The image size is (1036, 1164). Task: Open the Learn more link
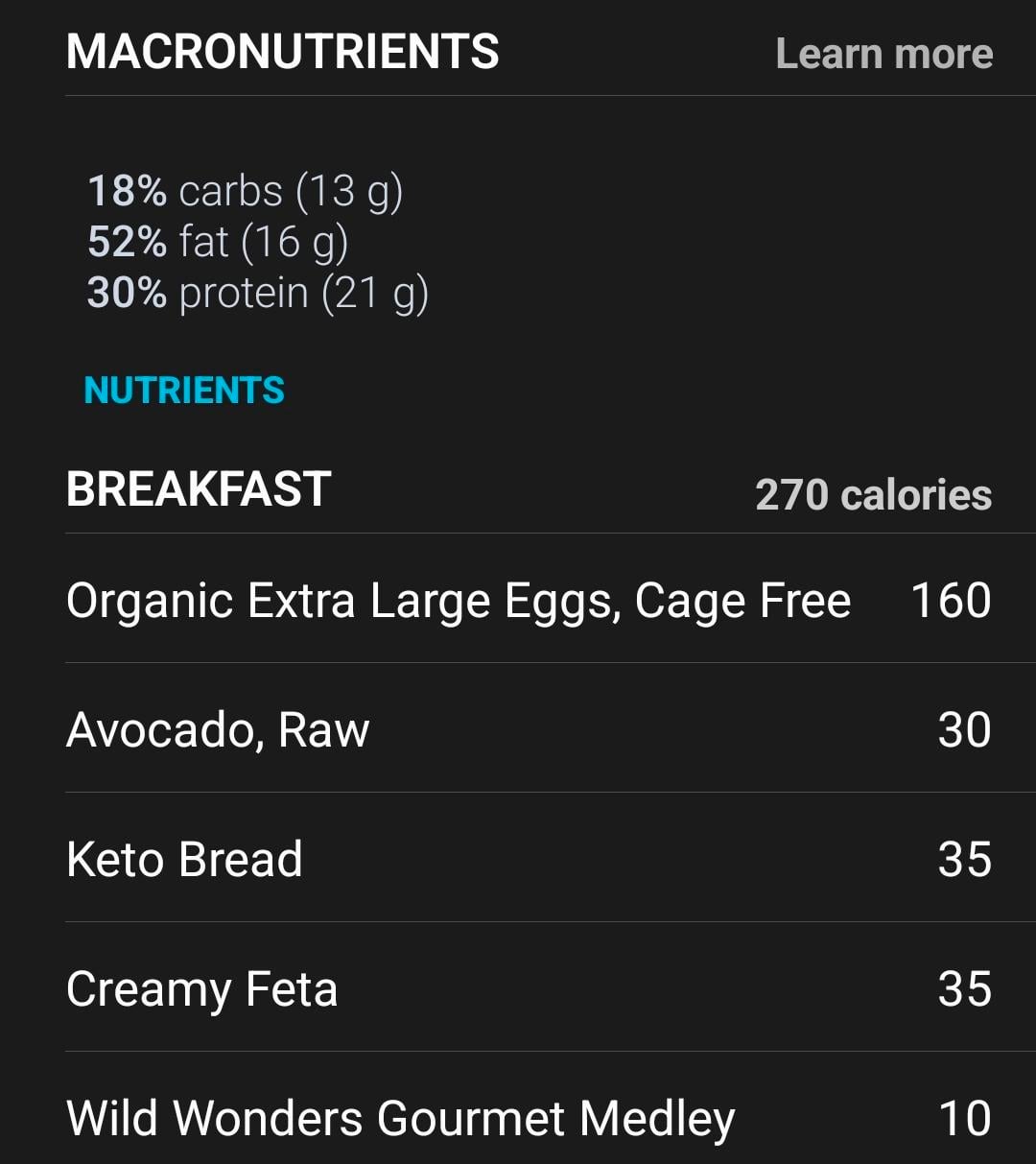pos(883,54)
